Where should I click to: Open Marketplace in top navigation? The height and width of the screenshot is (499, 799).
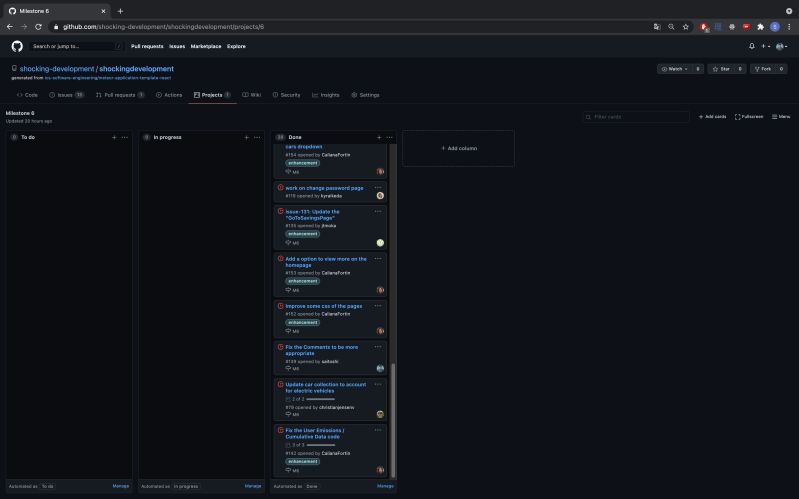[206, 46]
